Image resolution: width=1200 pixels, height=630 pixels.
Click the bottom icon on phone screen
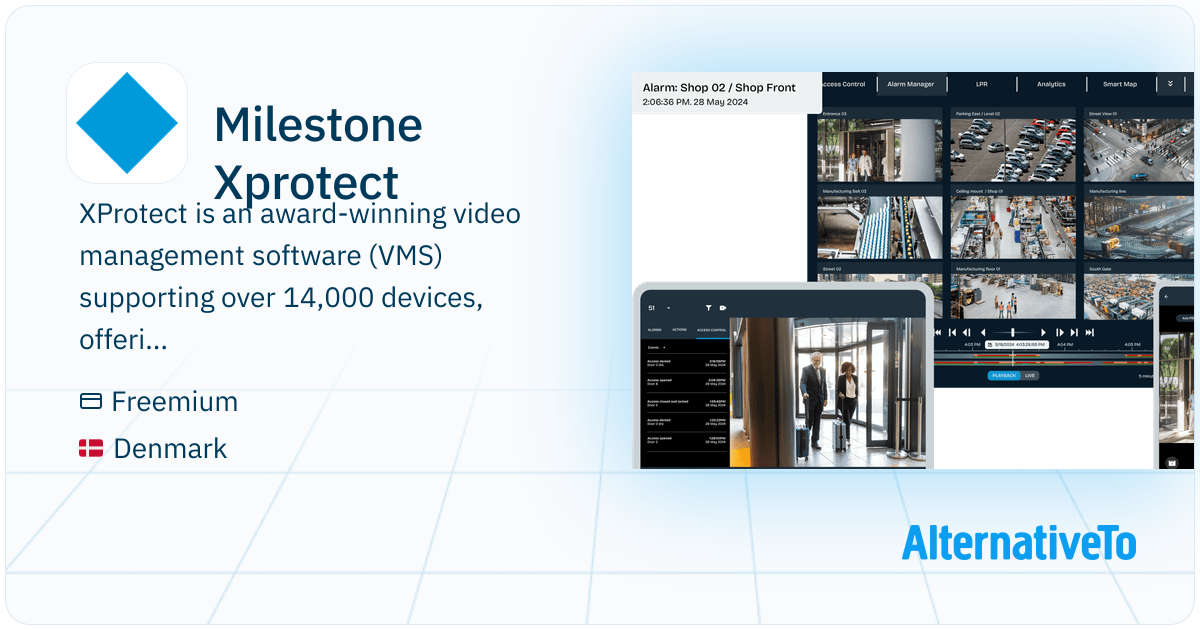pyautogui.click(x=1171, y=462)
